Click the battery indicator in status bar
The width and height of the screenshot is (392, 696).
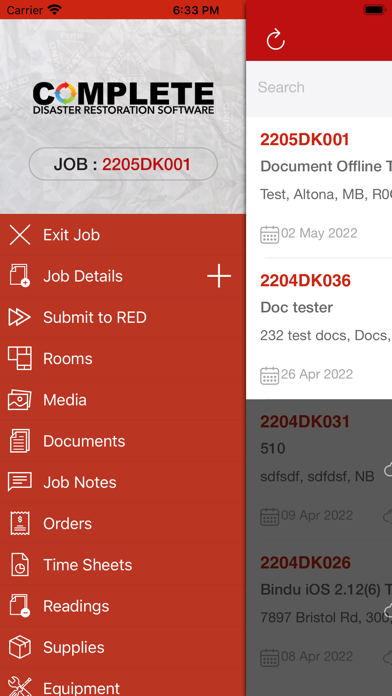pos(376,10)
